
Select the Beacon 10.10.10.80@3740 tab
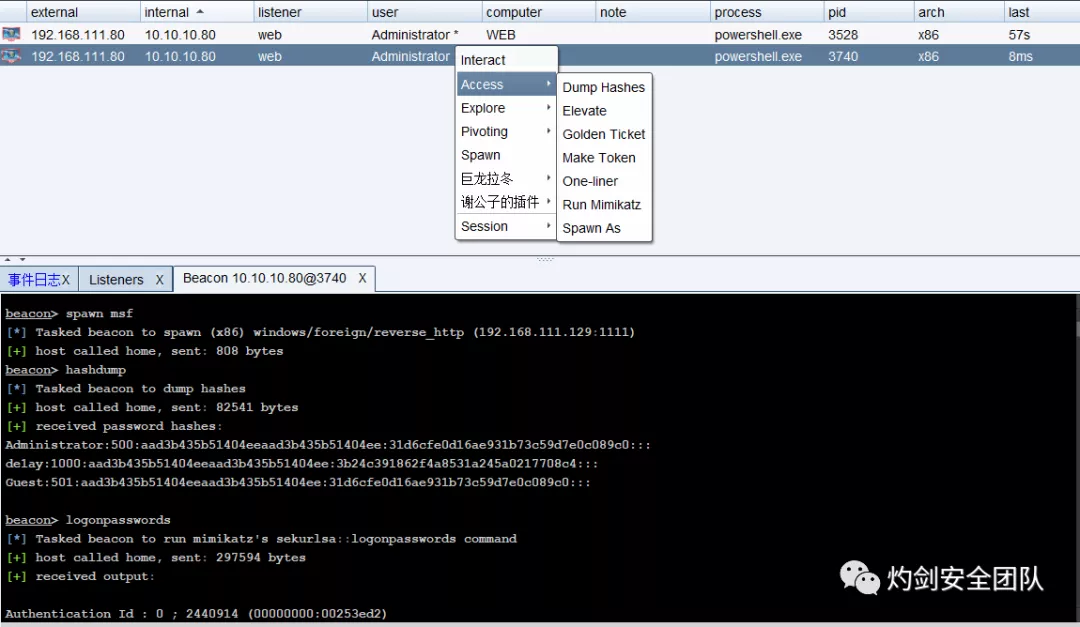click(x=264, y=278)
